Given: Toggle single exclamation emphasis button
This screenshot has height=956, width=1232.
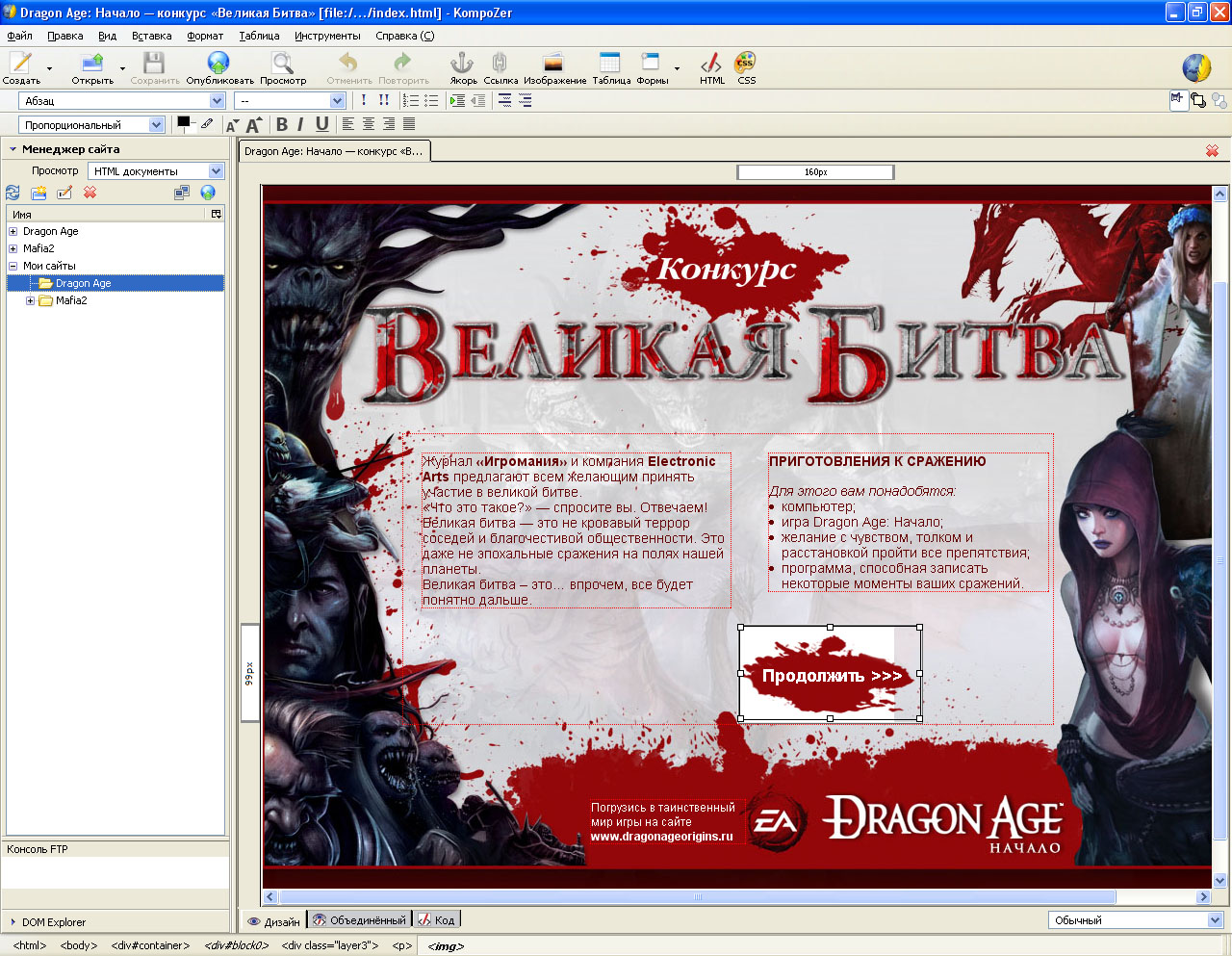Looking at the screenshot, I should tap(364, 100).
